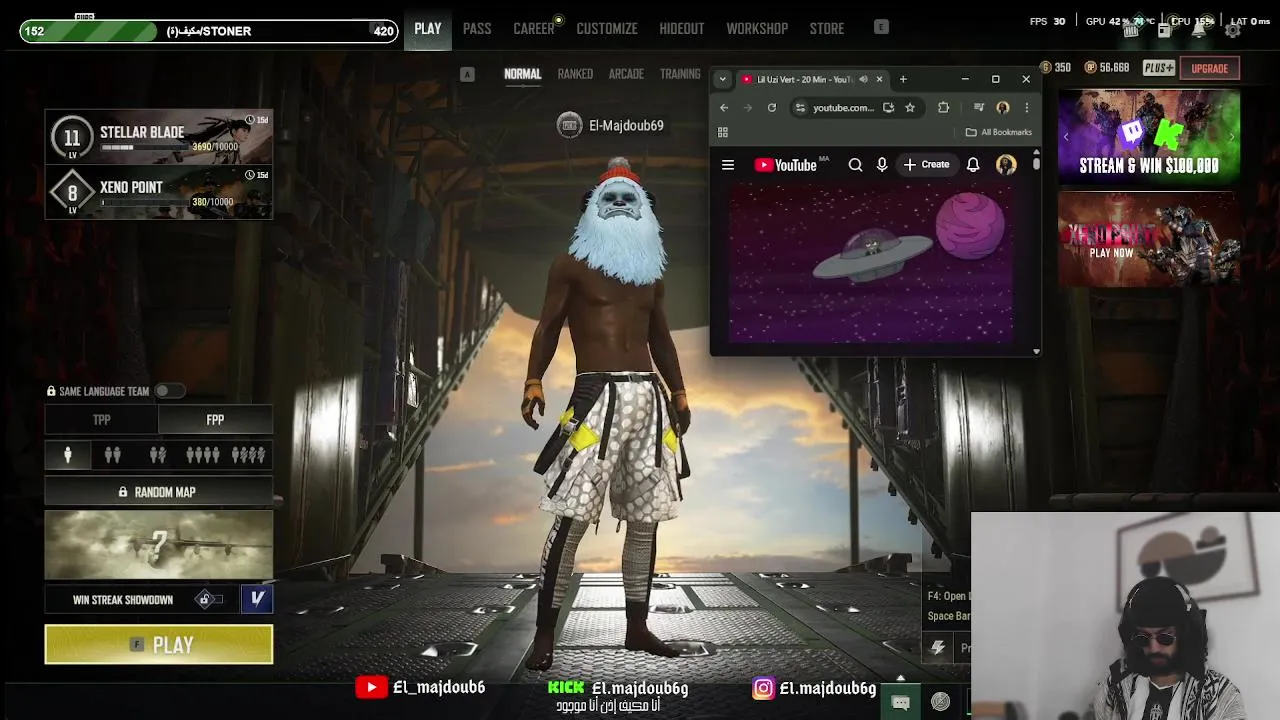The width and height of the screenshot is (1280, 720).
Task: Open the WORKSHOP menu tab
Action: [x=757, y=29]
